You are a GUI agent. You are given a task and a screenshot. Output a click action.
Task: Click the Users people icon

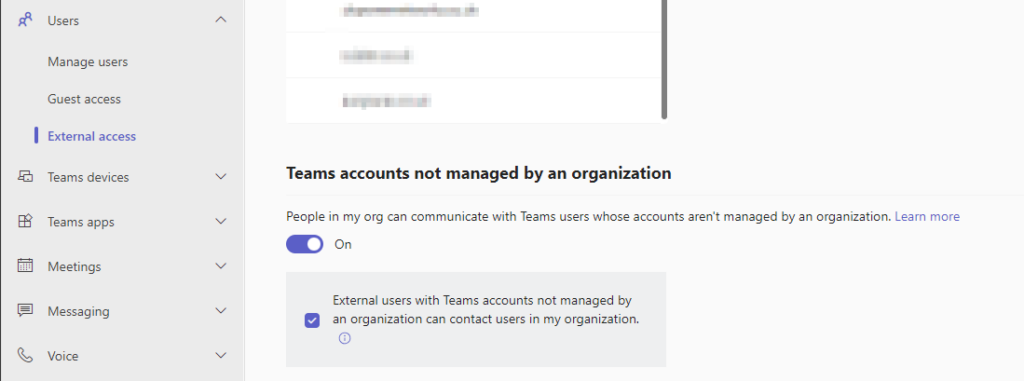25,20
